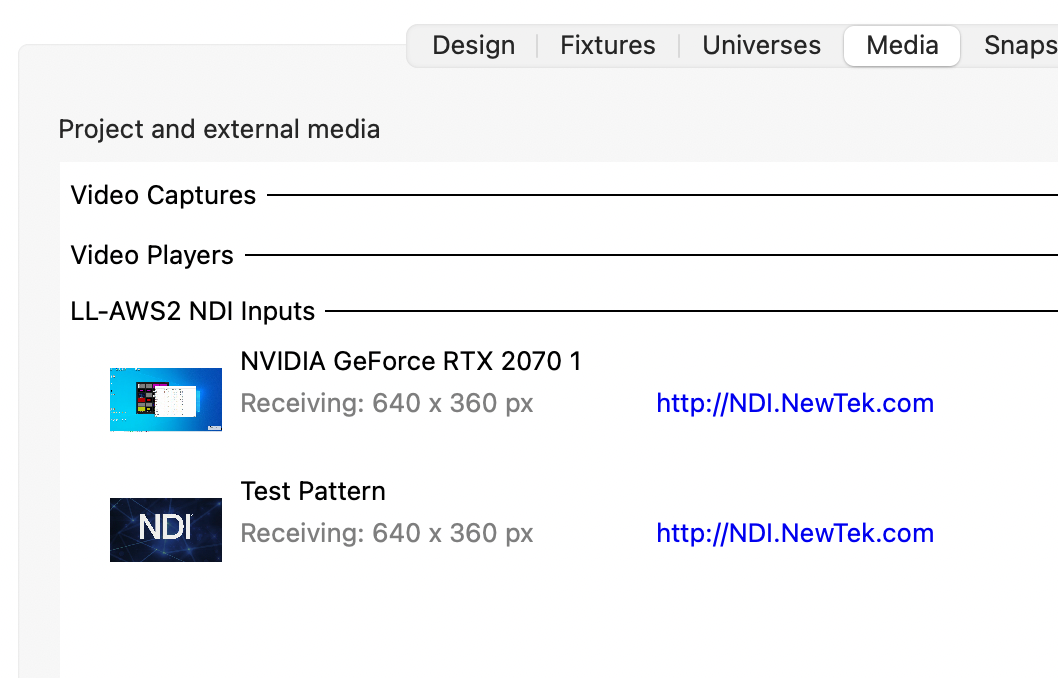Click the NVIDIA GeForce desktop preview thumbnail
Viewport: 1058px width, 678px height.
tap(166, 400)
